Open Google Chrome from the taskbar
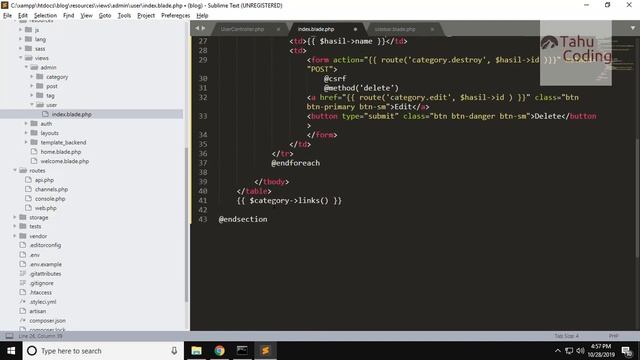The width and height of the screenshot is (640, 360). tap(220, 351)
